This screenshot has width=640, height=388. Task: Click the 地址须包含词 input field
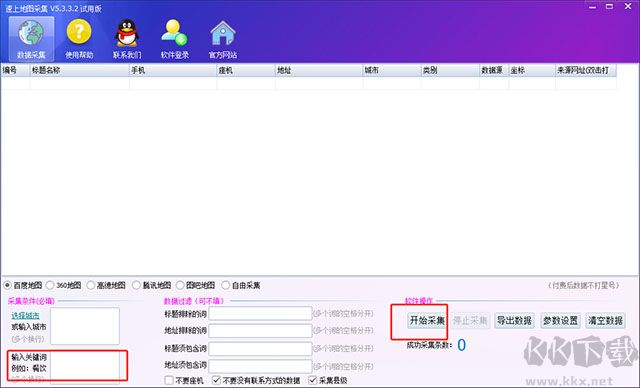tap(260, 366)
